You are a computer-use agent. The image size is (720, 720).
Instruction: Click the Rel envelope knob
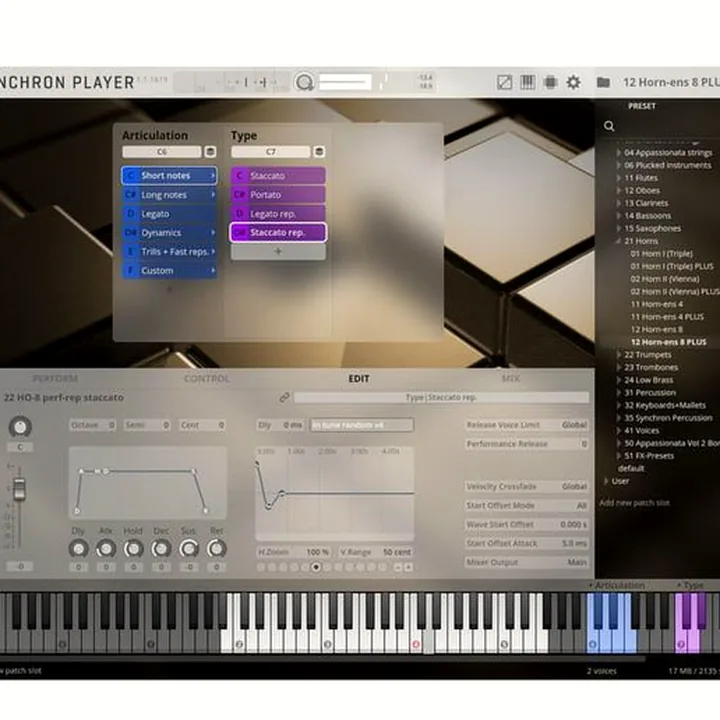coord(216,549)
